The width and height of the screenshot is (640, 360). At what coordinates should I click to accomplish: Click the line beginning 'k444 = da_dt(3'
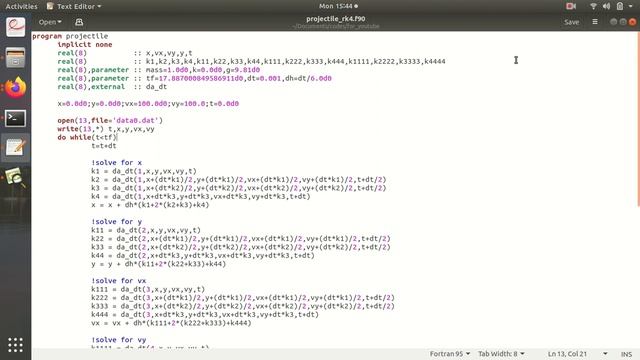point(205,315)
